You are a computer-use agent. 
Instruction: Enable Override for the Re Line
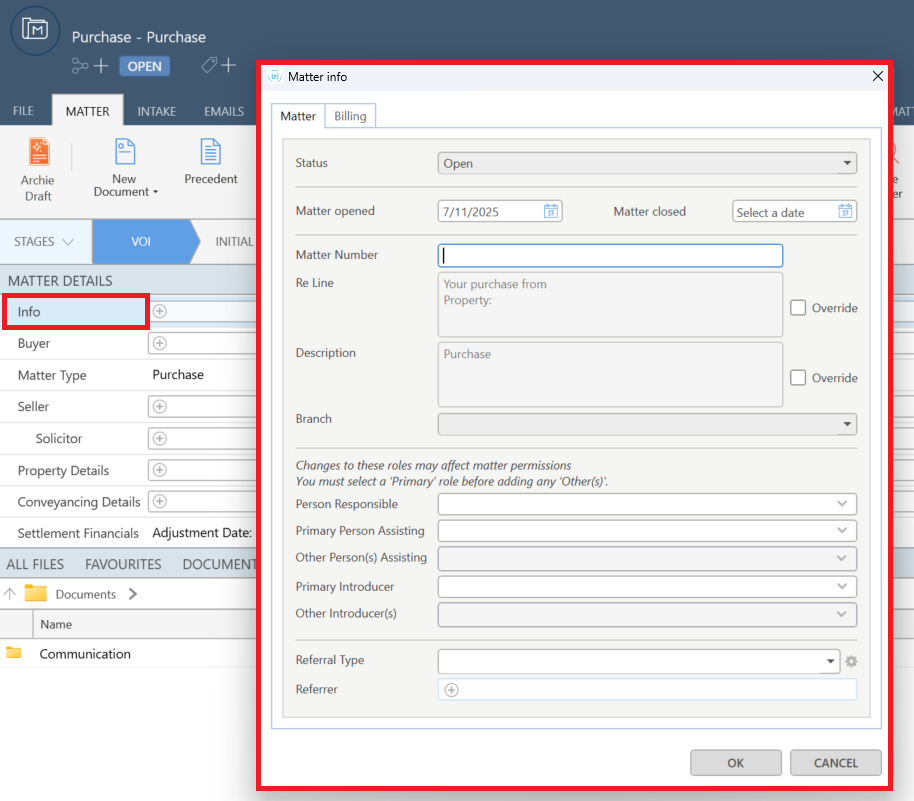click(x=798, y=308)
